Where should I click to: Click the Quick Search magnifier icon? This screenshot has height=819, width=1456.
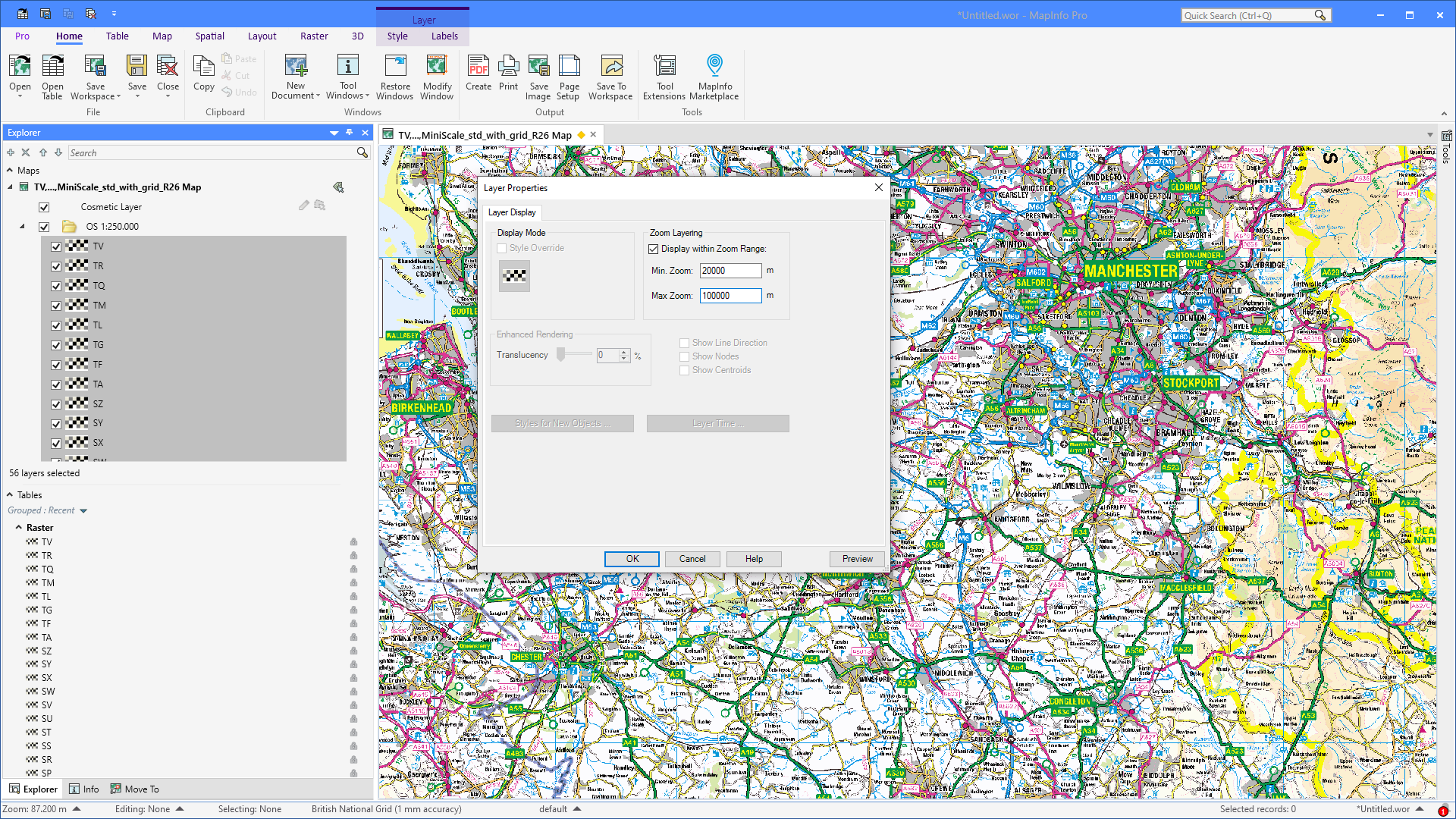click(x=1320, y=15)
